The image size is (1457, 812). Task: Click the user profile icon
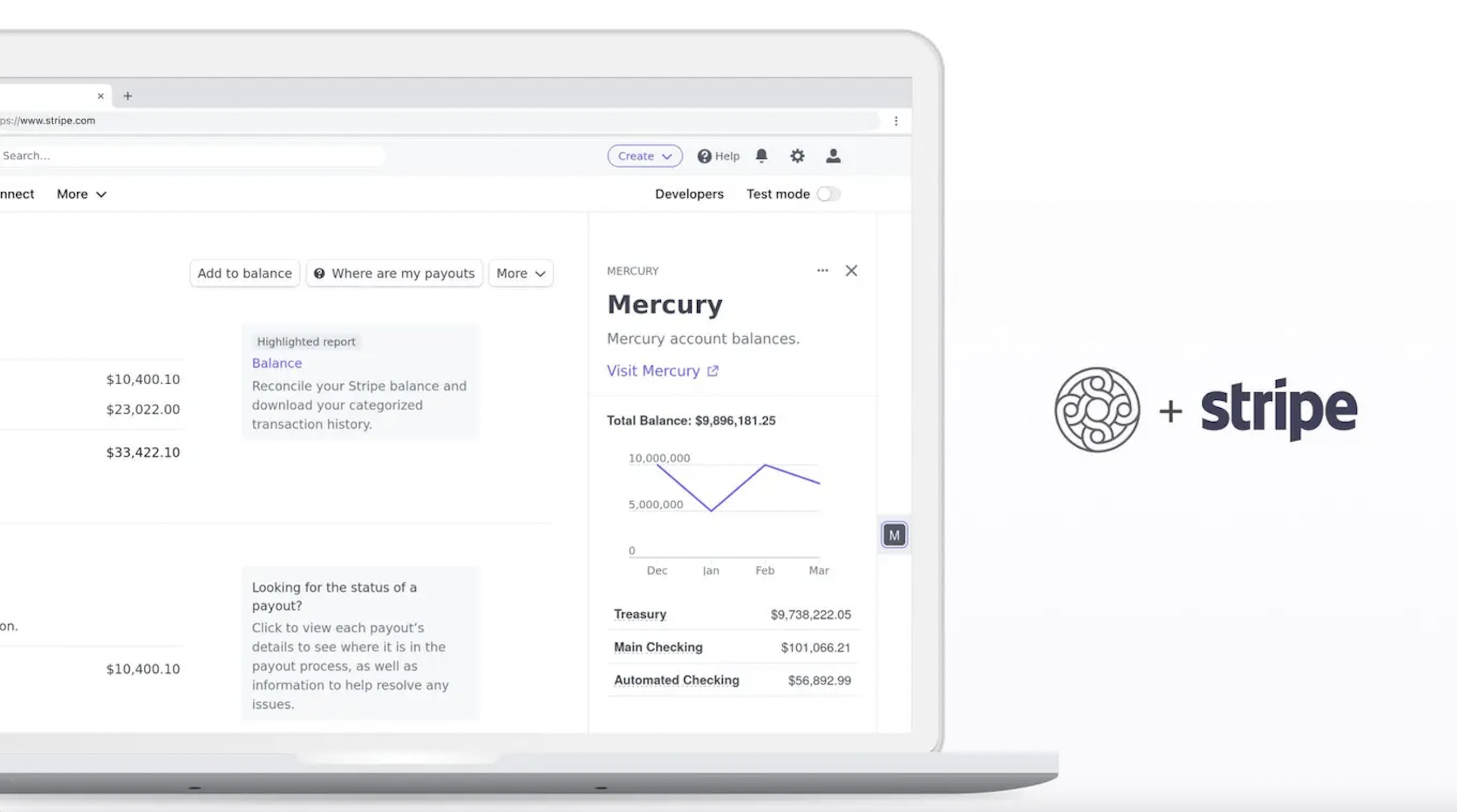tap(832, 155)
